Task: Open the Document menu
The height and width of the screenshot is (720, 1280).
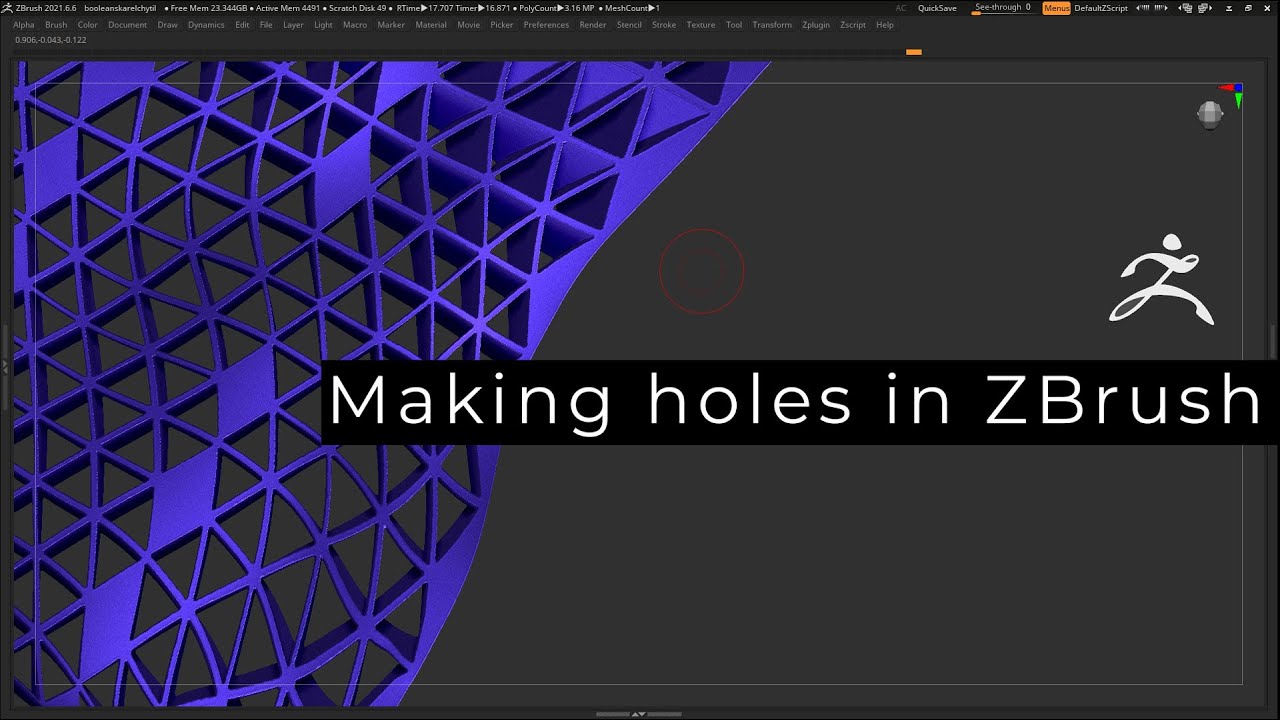Action: click(127, 25)
